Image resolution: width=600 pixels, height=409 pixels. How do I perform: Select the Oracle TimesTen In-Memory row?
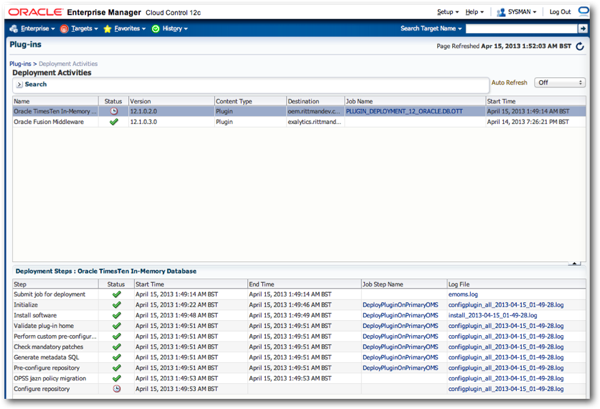coord(299,111)
